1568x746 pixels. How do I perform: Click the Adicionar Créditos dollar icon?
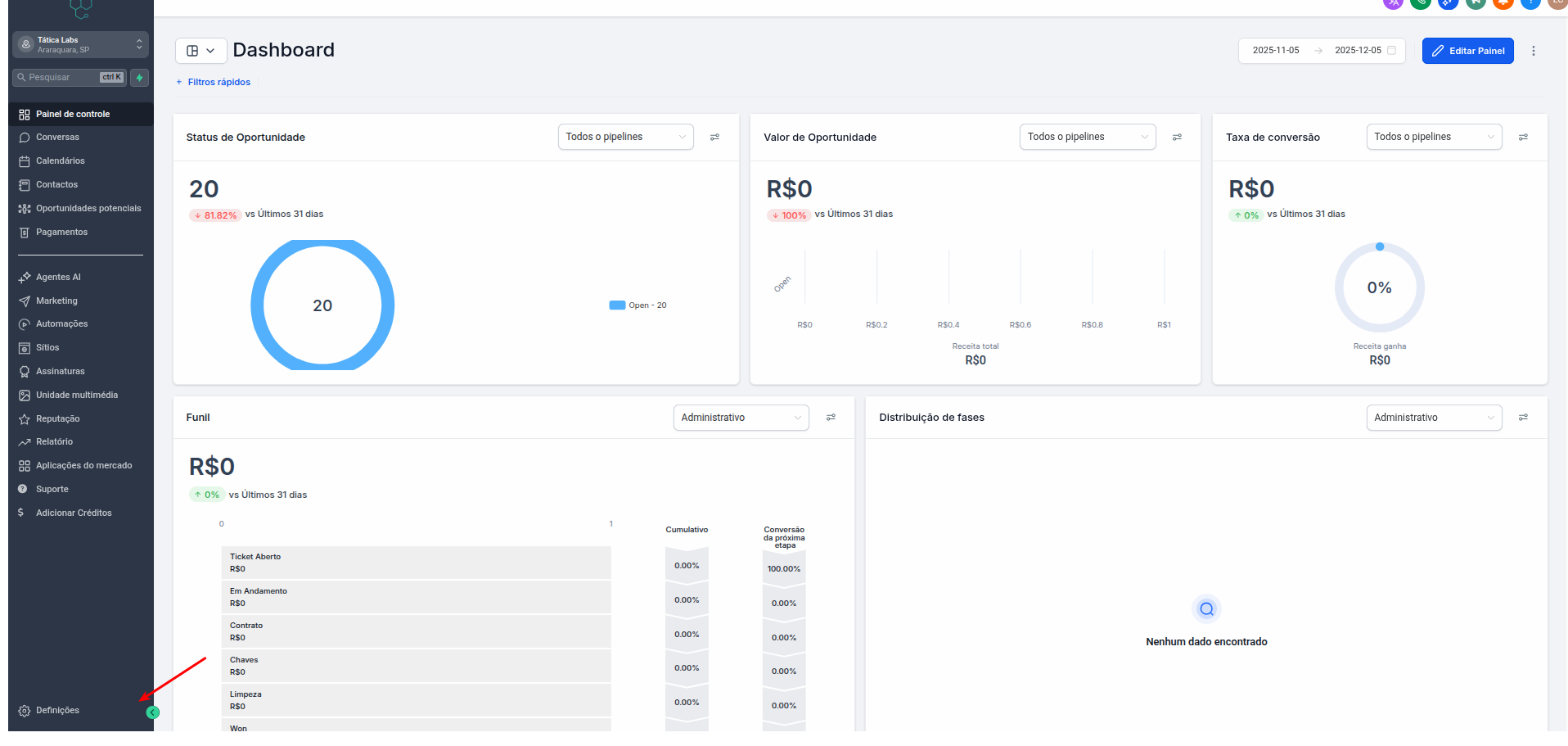(x=20, y=513)
